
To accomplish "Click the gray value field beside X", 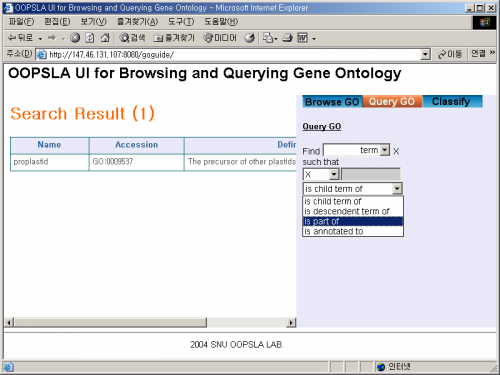I will coord(370,174).
